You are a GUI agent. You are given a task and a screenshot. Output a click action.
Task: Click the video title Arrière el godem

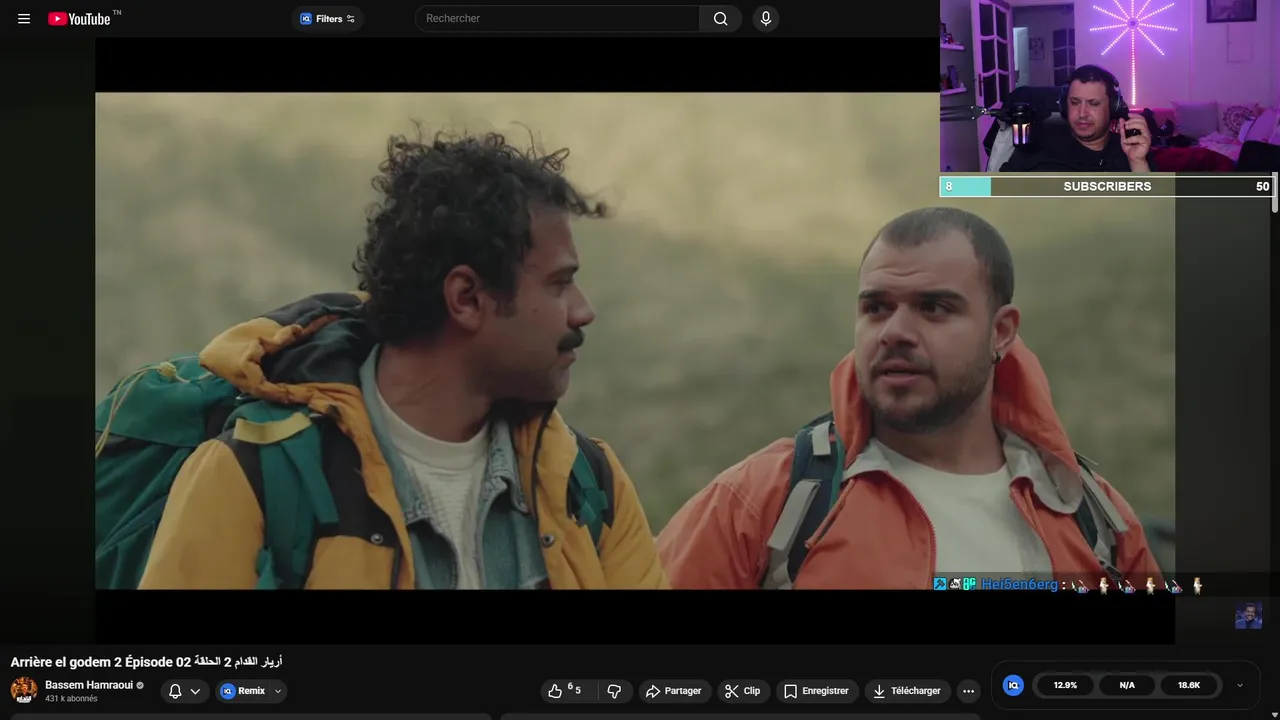tap(146, 662)
